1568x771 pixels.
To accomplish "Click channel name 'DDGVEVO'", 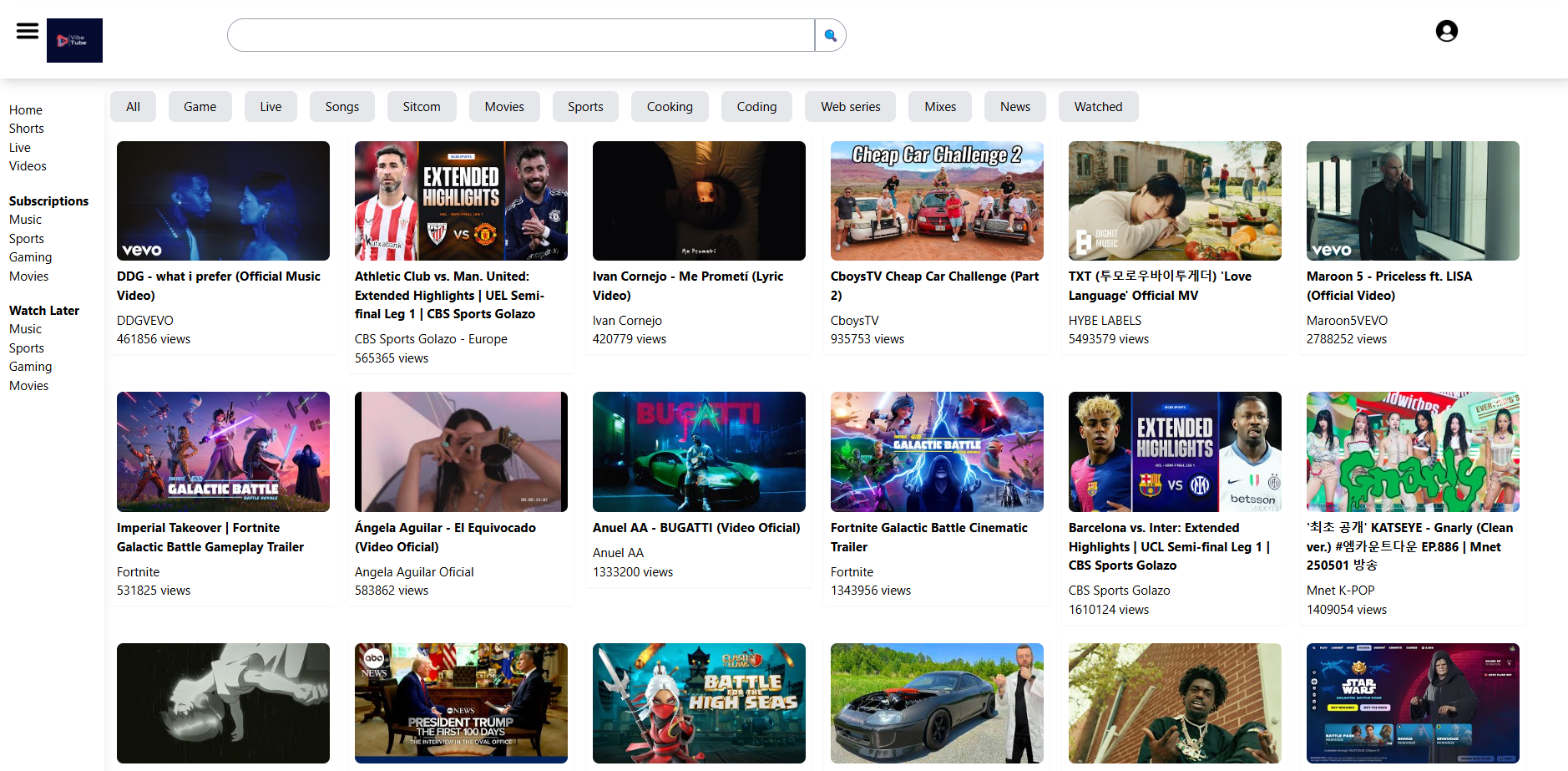I will [x=145, y=321].
